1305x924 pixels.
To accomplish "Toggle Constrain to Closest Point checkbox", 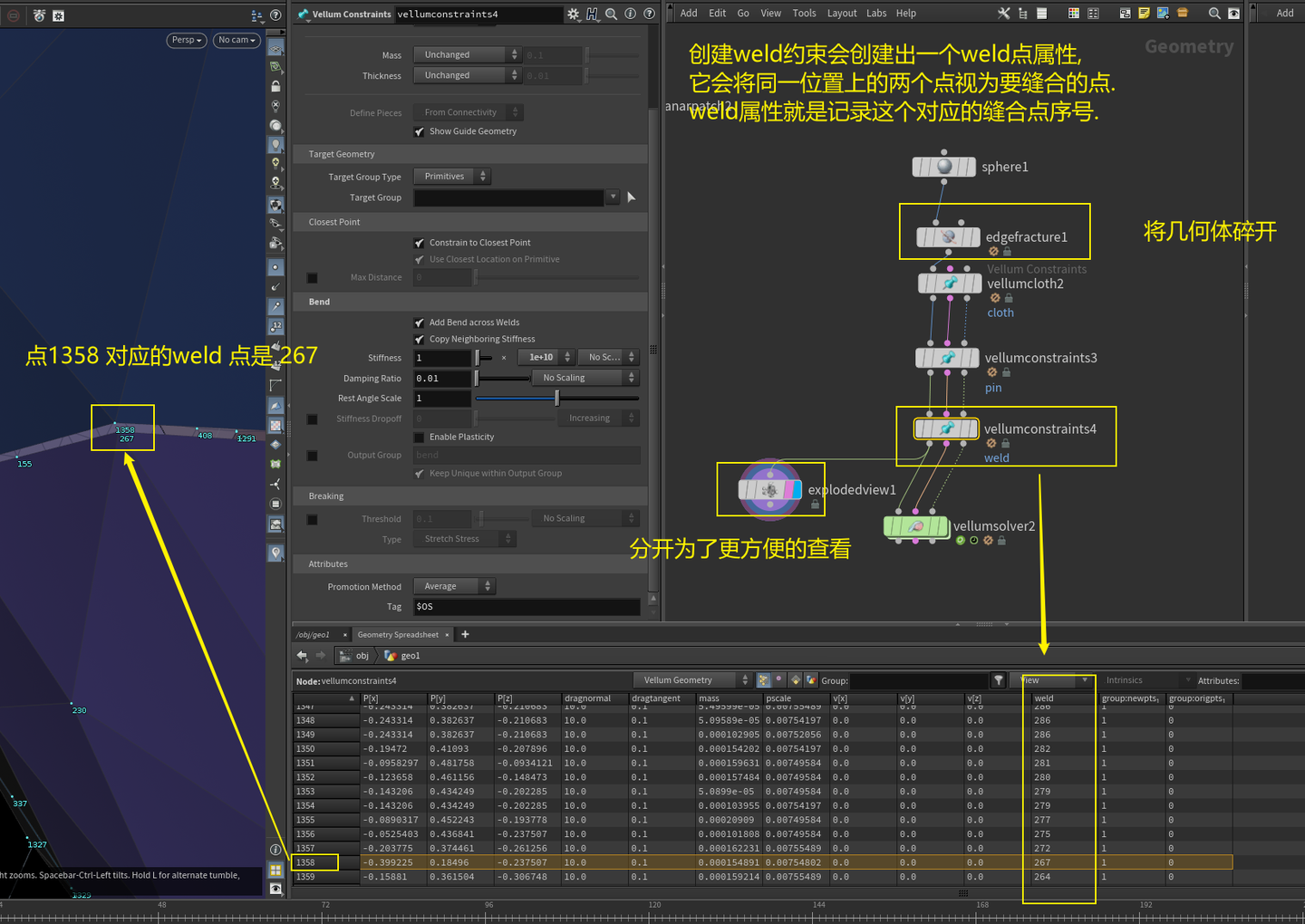I will (420, 243).
